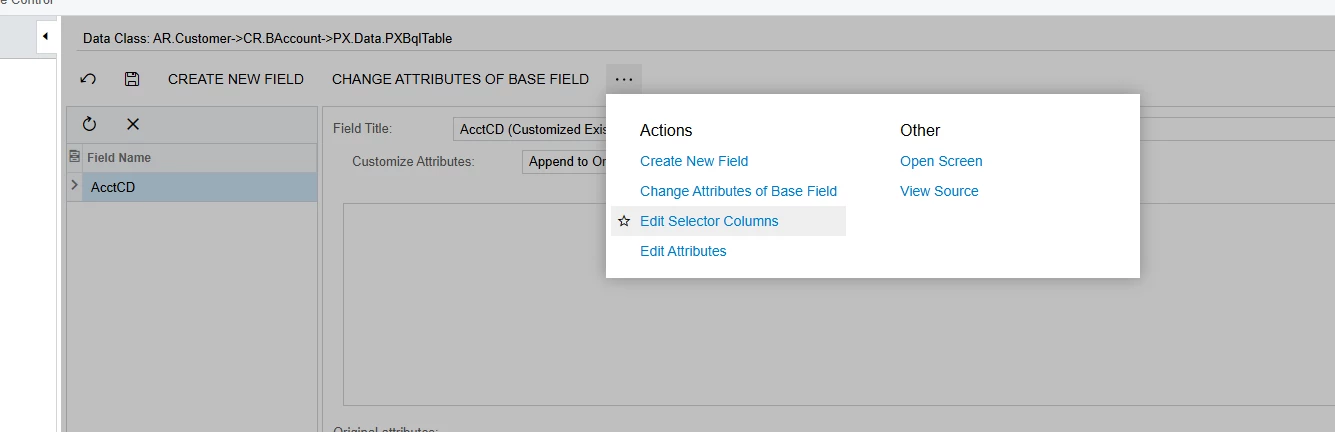Click the grid icon beside Field Name header
The width and height of the screenshot is (1335, 432).
coord(74,157)
